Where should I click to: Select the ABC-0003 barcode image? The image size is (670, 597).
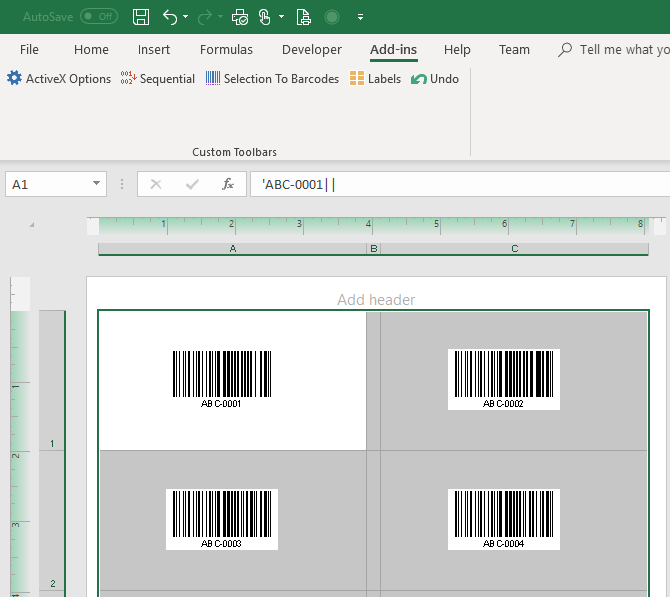(x=222, y=519)
